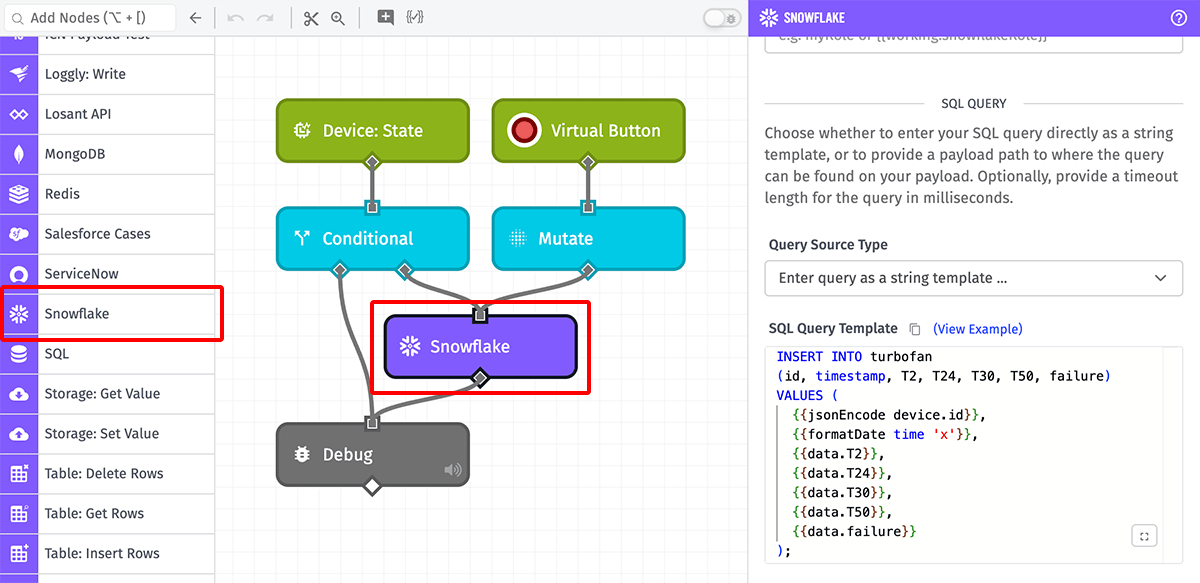Image resolution: width=1200 pixels, height=583 pixels.
Task: Pick the Redis node in the palette
Action: tap(107, 194)
